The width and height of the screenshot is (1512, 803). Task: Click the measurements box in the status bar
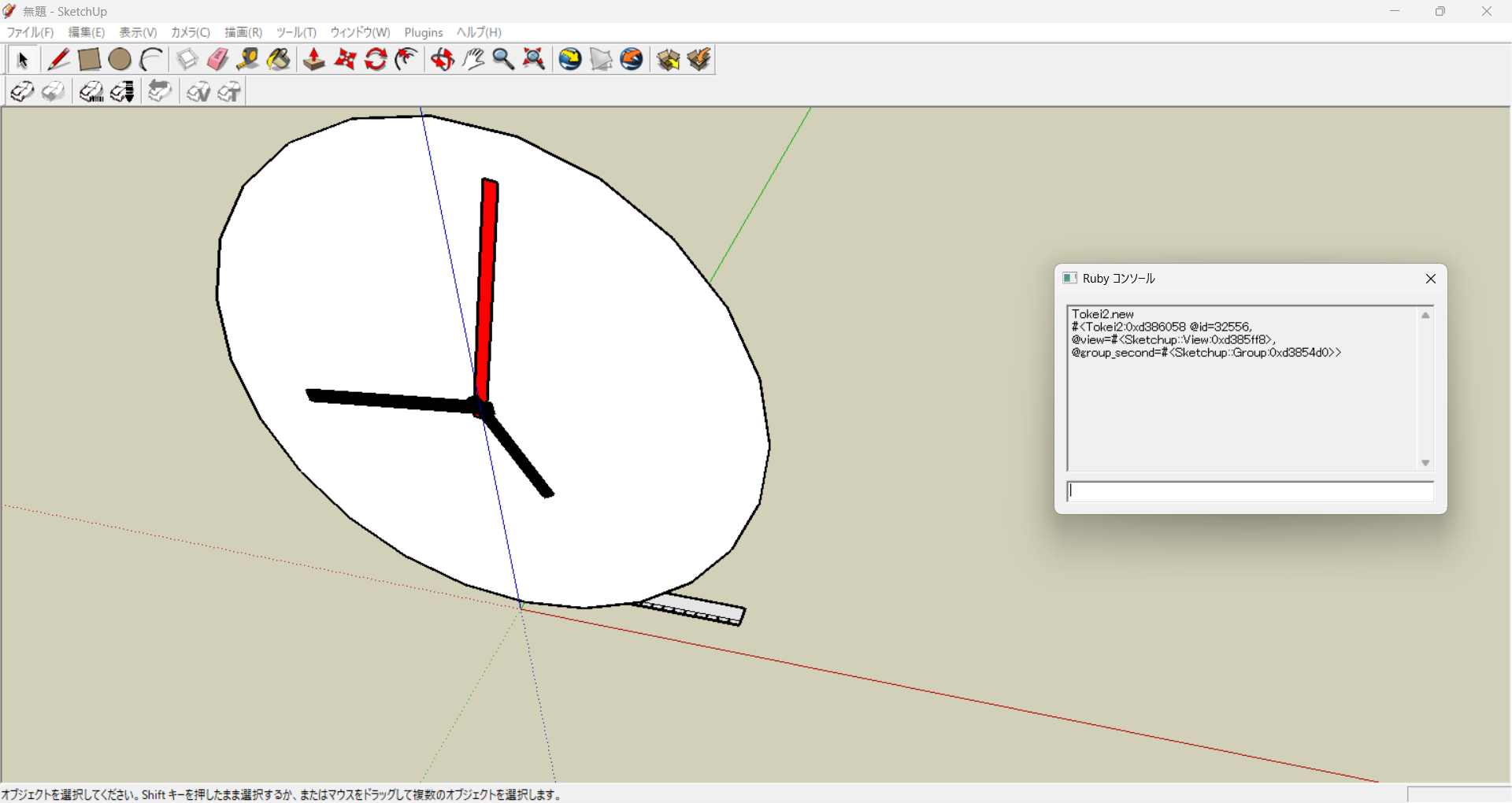1458,794
